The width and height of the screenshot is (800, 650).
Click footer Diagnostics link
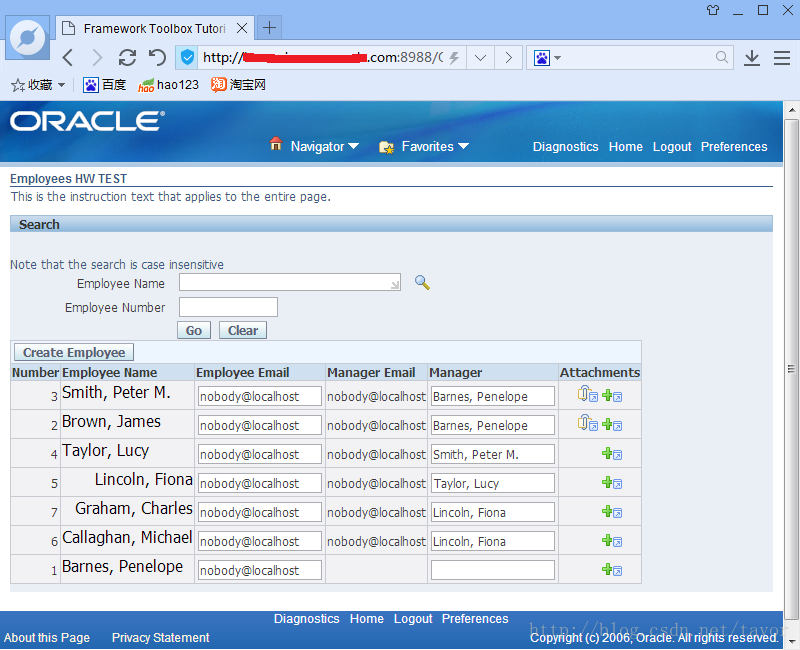pyautogui.click(x=307, y=619)
